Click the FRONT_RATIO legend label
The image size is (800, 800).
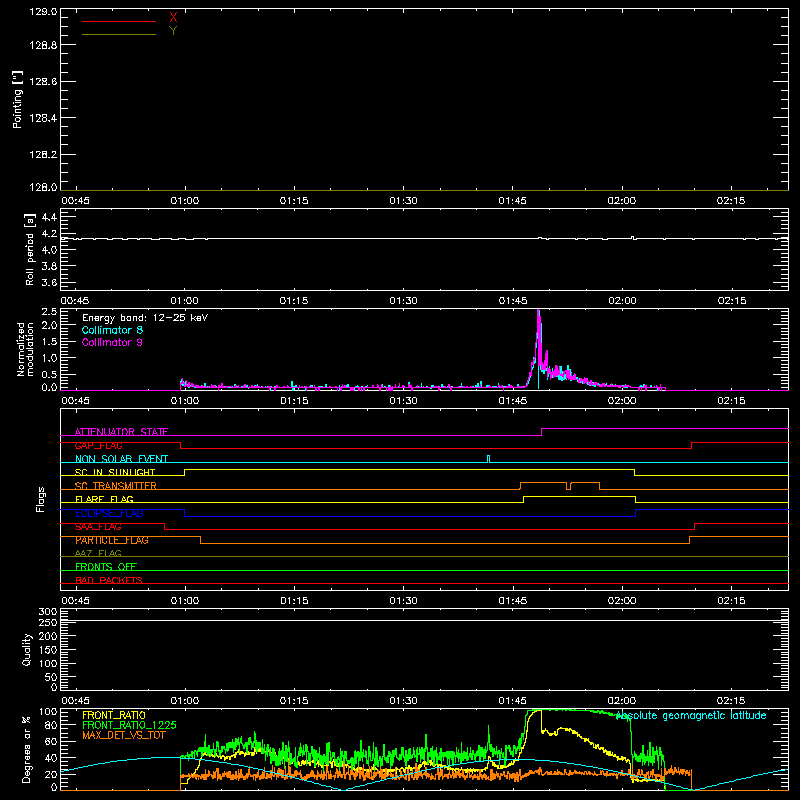click(x=114, y=715)
